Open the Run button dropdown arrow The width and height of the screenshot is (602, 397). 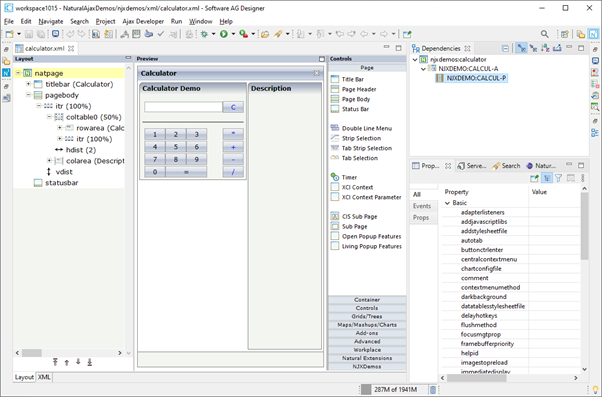[x=233, y=34]
